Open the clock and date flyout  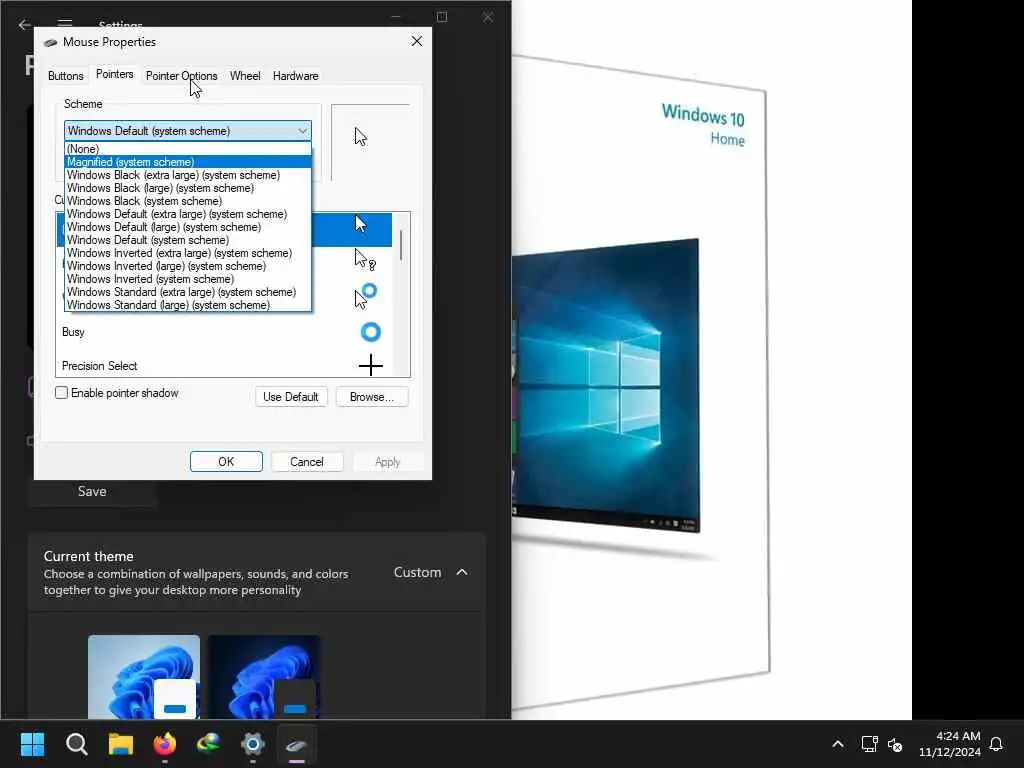[x=950, y=744]
